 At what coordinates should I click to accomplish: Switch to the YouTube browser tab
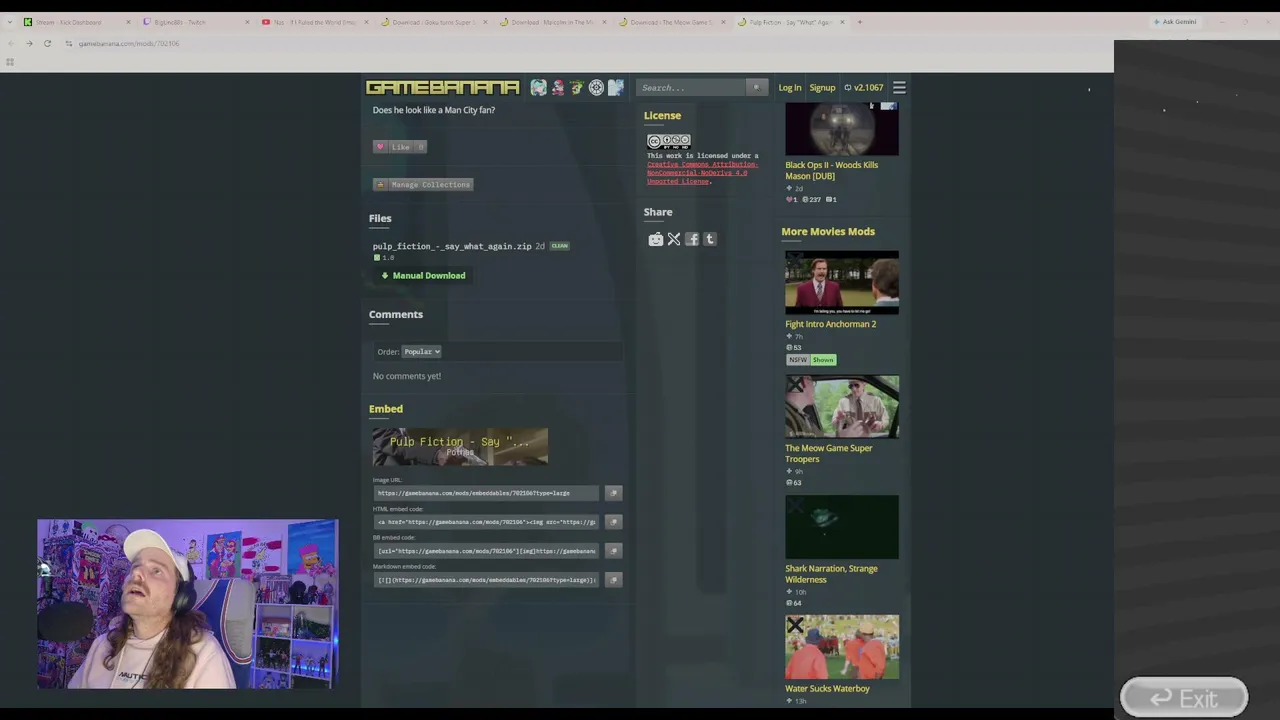[315, 22]
